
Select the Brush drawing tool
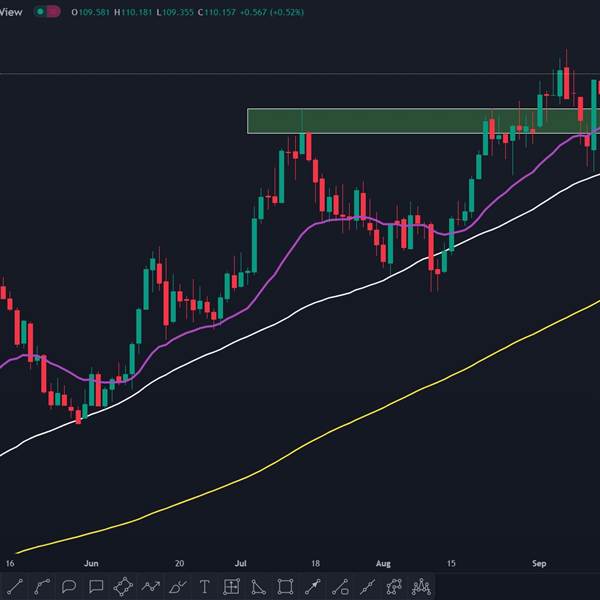pyautogui.click(x=178, y=586)
